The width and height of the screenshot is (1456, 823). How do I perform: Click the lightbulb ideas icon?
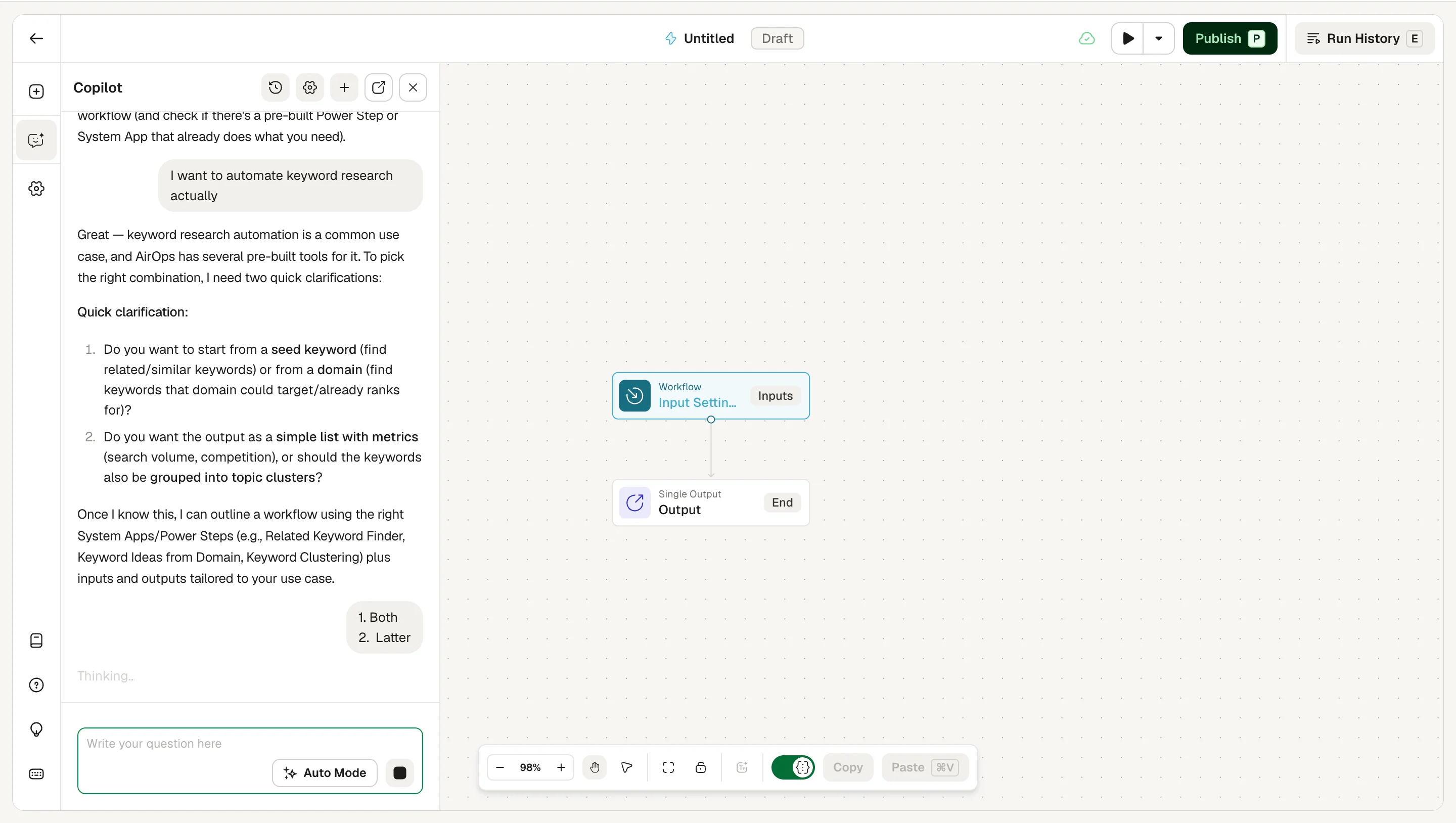point(36,730)
